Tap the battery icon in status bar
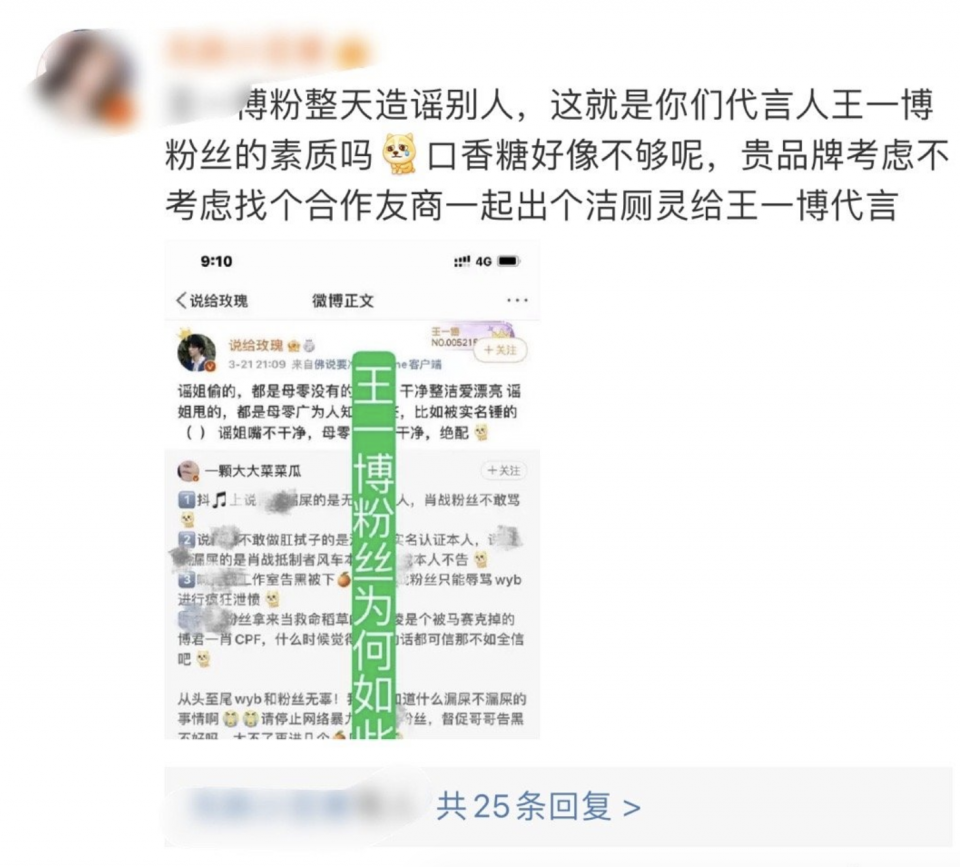The height and width of the screenshot is (867, 960). coord(508,261)
